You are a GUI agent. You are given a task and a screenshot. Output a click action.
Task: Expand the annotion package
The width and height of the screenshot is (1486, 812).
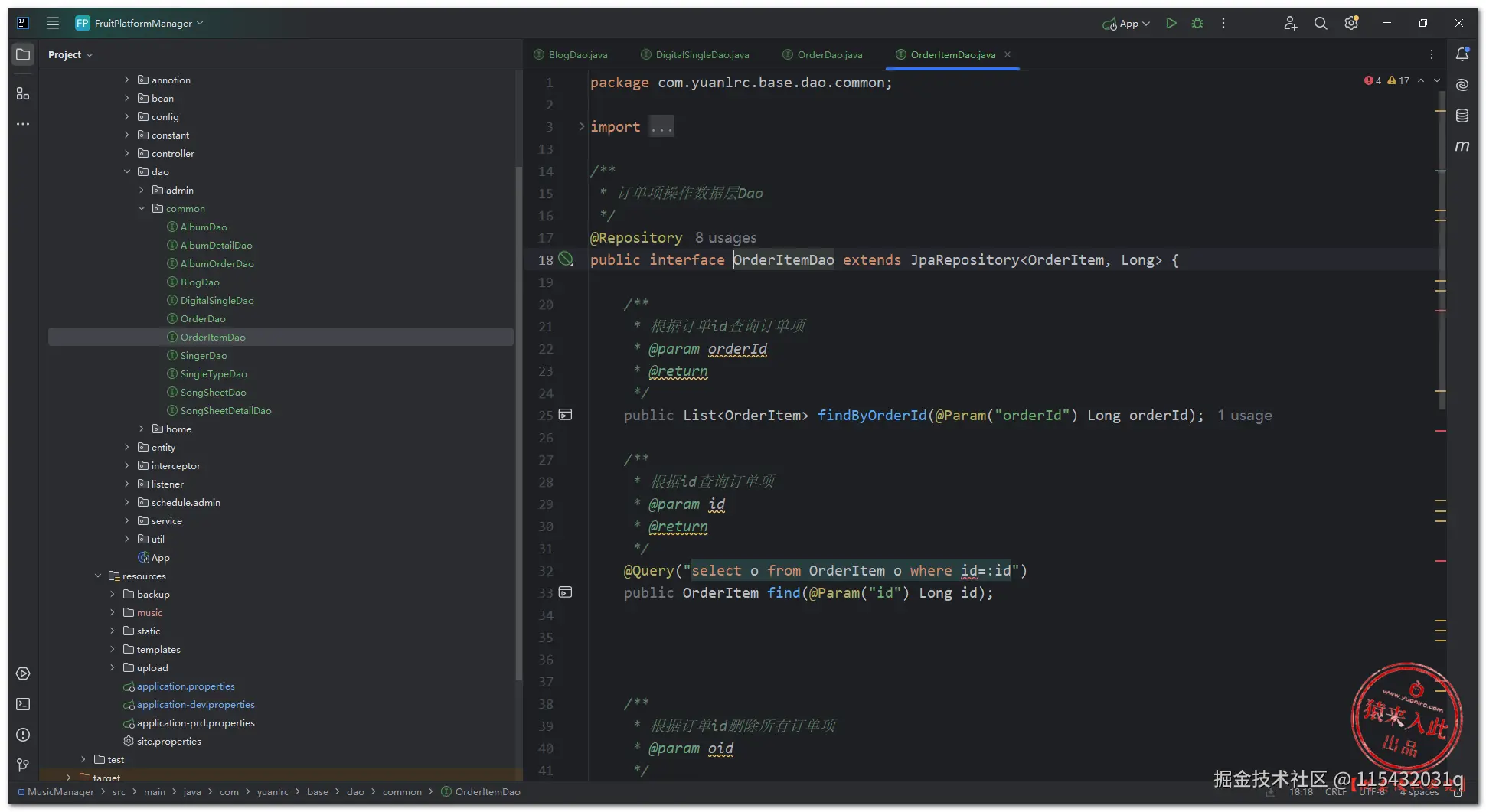tap(127, 80)
